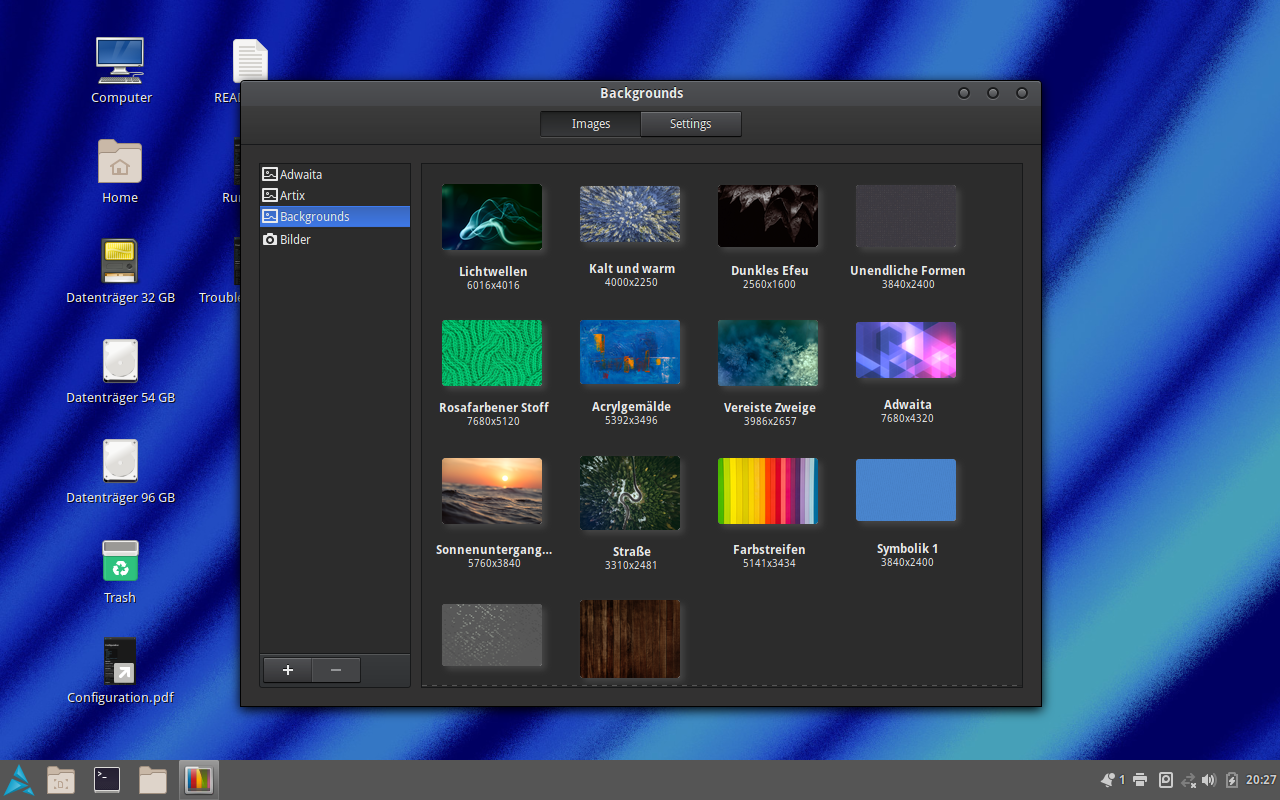Pick the Dunkles Efeu wallpaper thumbnail
The image size is (1280, 800).
(x=768, y=216)
